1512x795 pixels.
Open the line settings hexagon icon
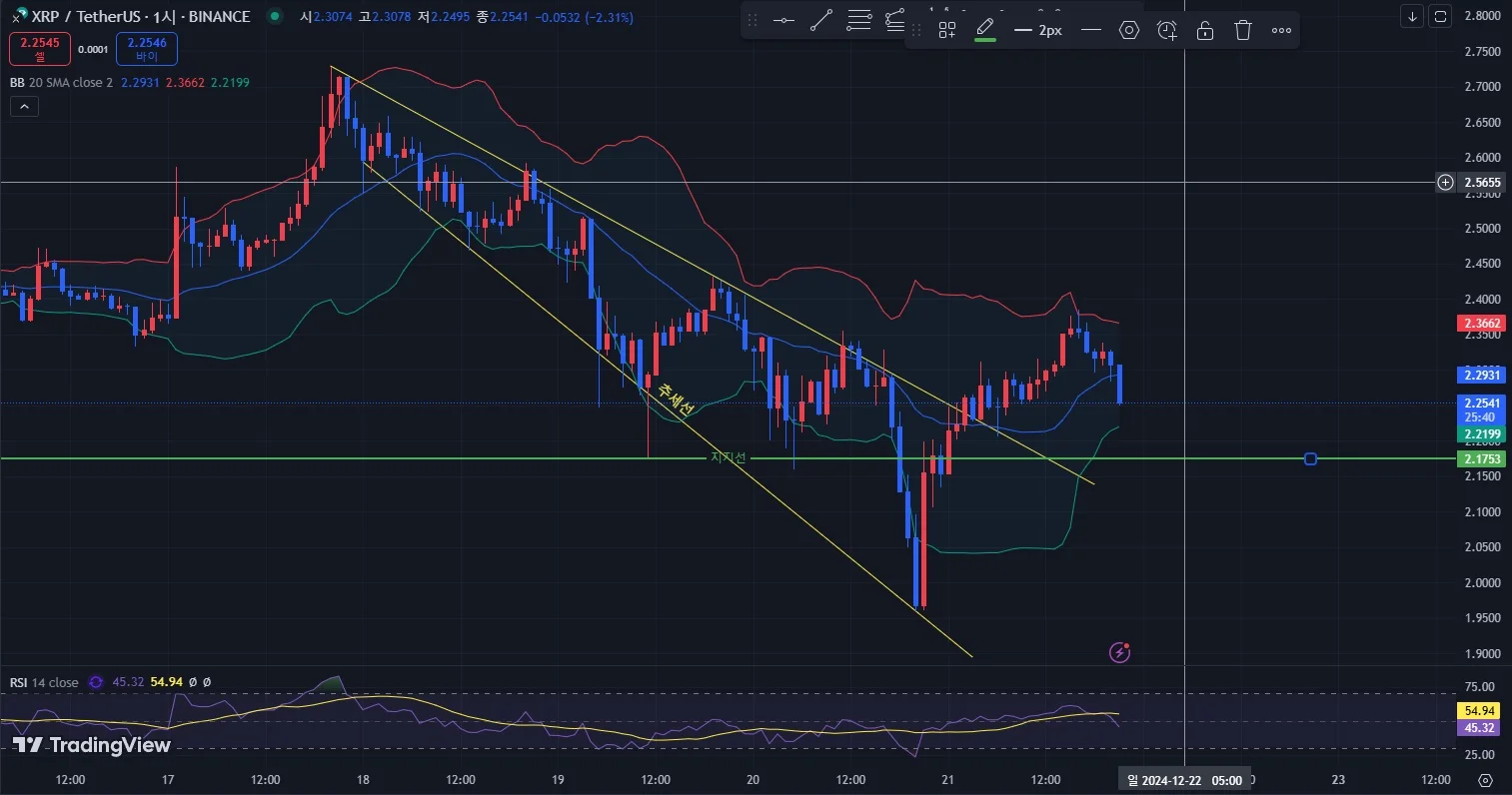pos(1129,31)
